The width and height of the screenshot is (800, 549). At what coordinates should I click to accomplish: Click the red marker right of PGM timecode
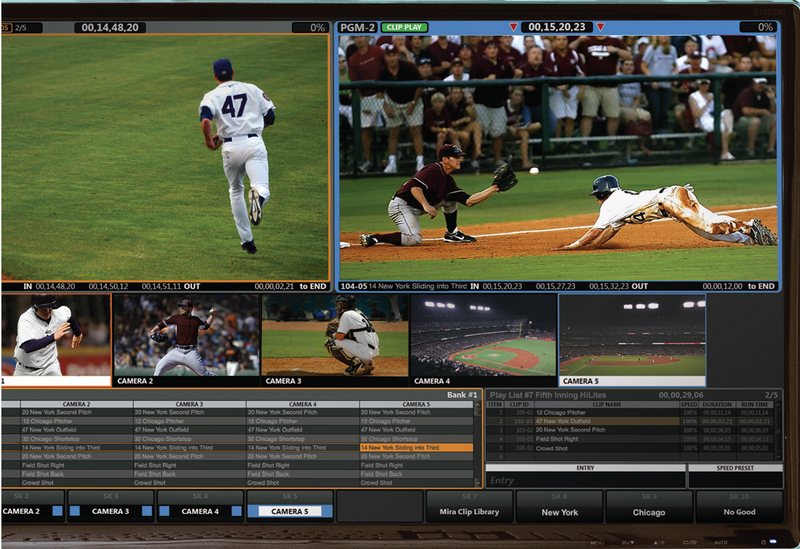point(599,27)
